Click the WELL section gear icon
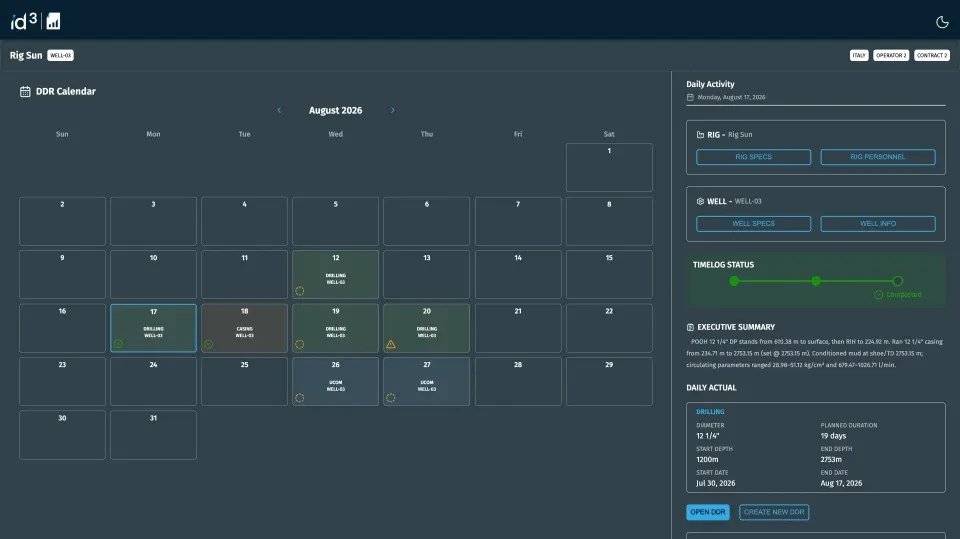Viewport: 960px width, 539px height. point(700,201)
